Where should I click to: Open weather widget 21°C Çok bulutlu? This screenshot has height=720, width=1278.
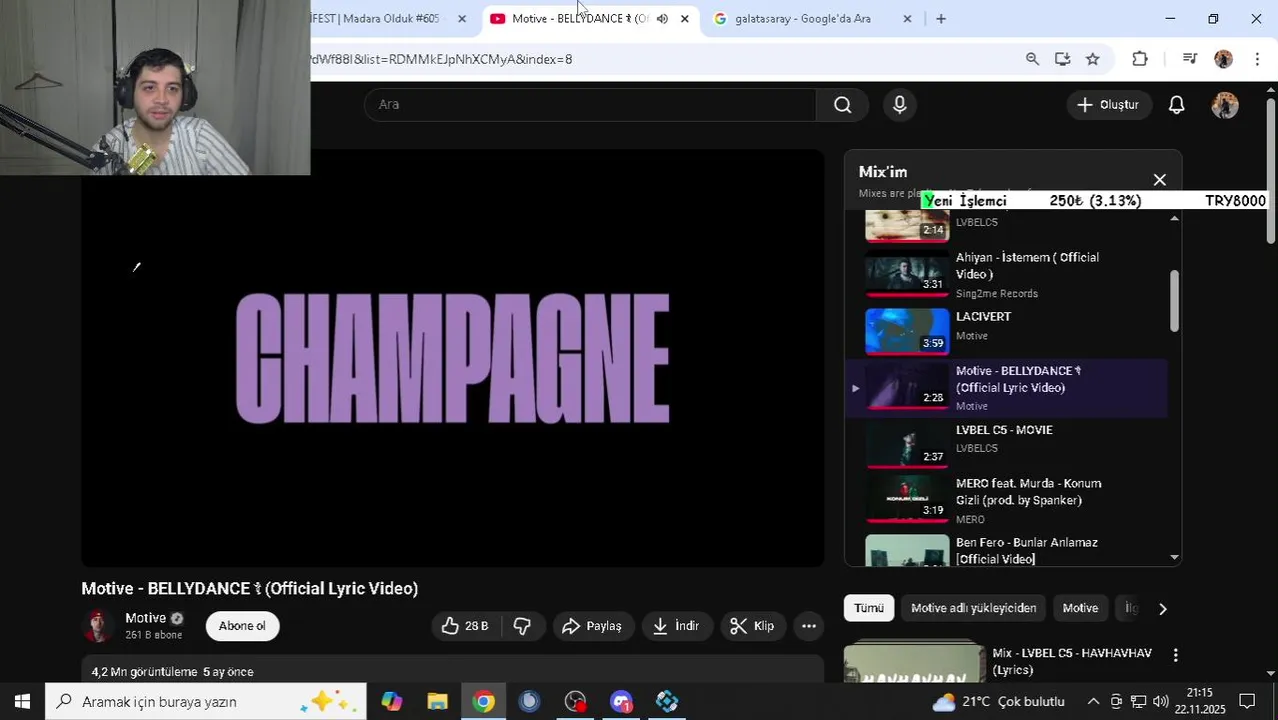(998, 702)
